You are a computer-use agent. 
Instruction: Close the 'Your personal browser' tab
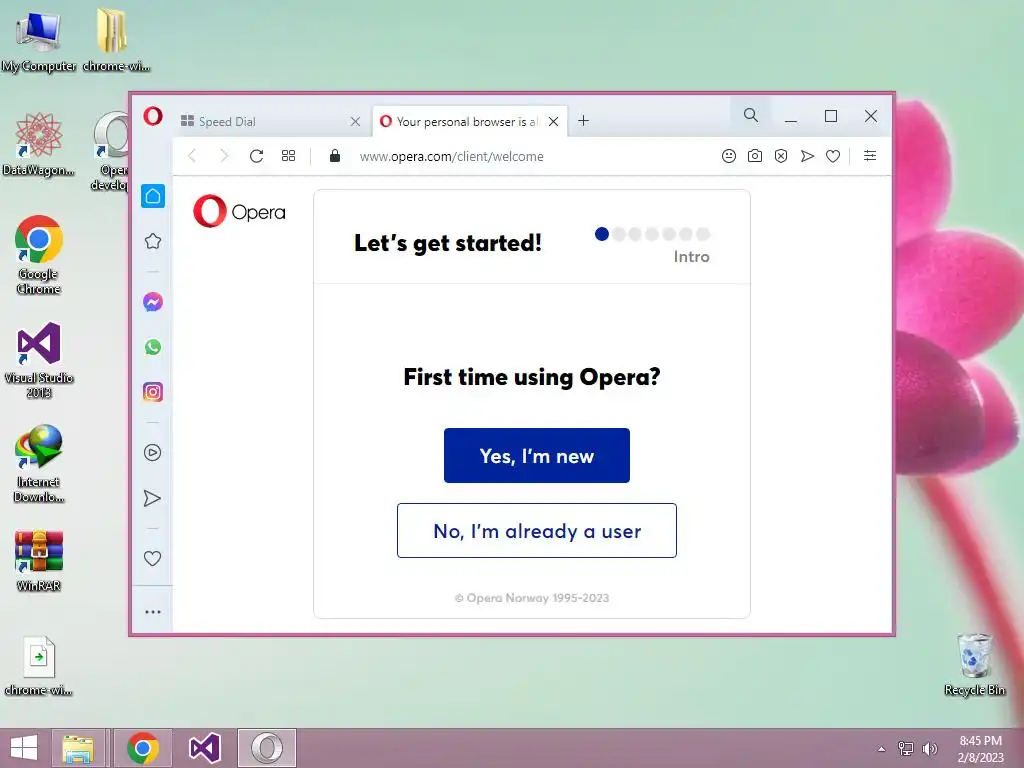(553, 121)
